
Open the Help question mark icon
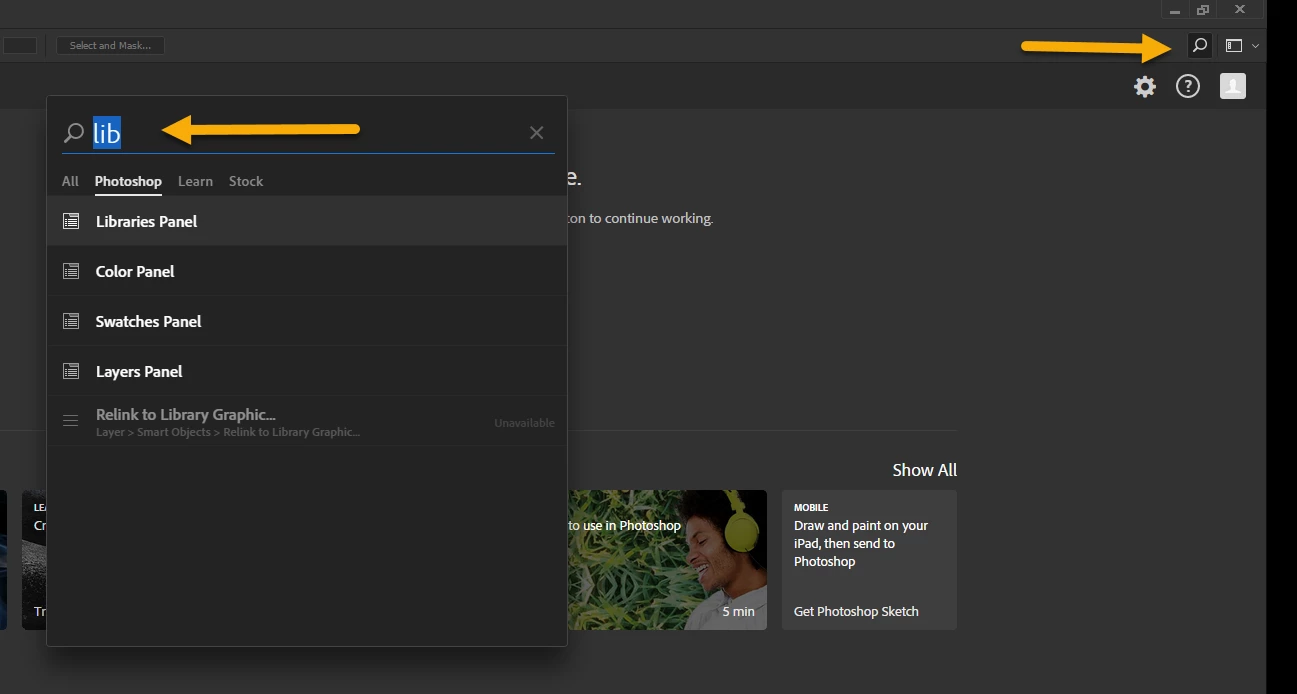tap(1188, 87)
